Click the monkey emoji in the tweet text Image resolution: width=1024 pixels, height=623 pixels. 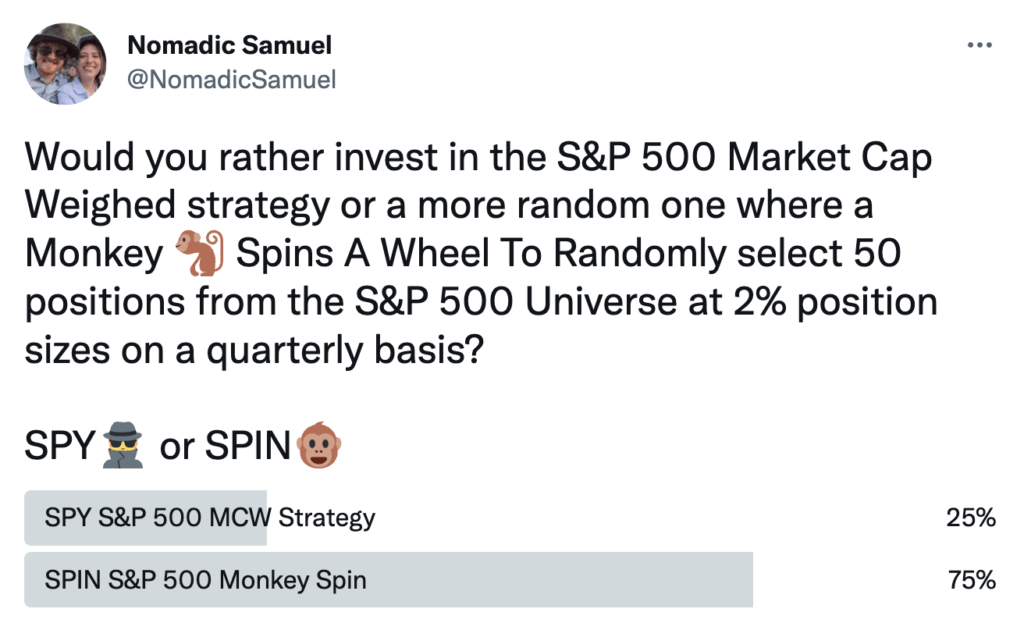(196, 253)
